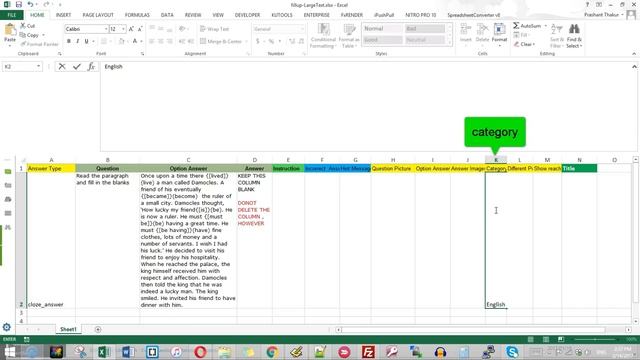
Task: Open Conditional Formatting menu
Action: (323, 36)
